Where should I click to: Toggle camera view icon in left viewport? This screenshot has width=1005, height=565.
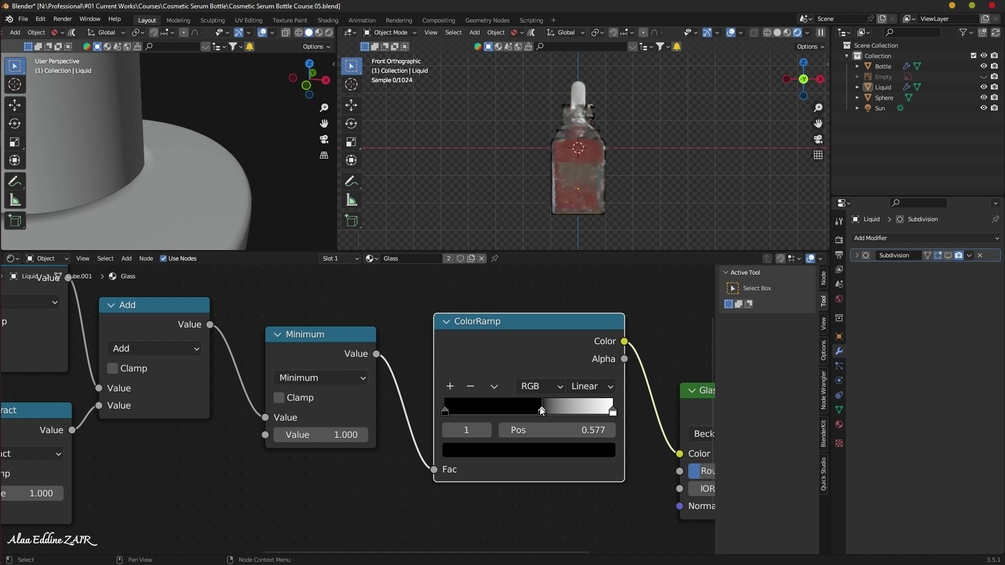tap(324, 139)
